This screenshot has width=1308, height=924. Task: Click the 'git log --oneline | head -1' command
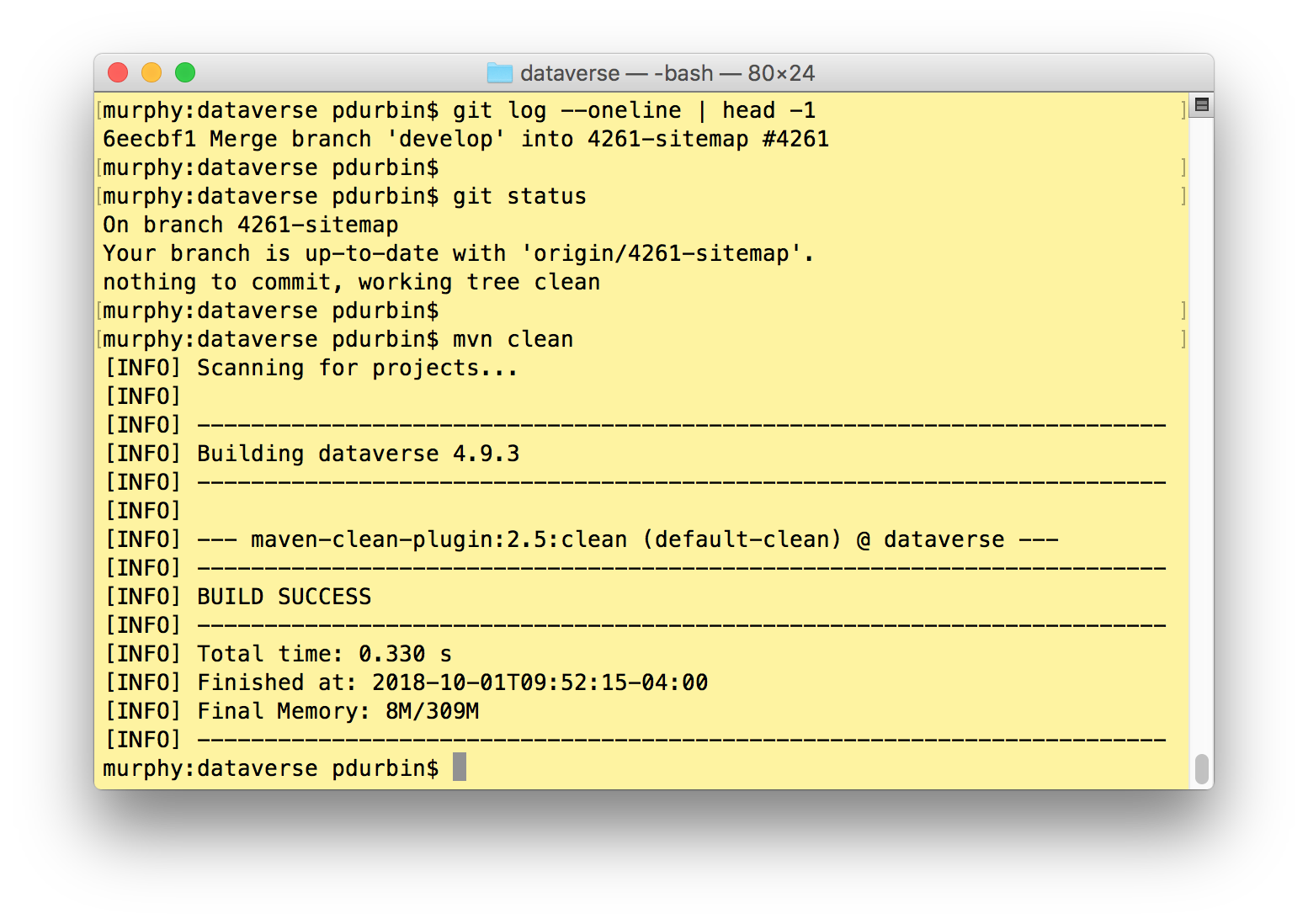click(x=634, y=111)
